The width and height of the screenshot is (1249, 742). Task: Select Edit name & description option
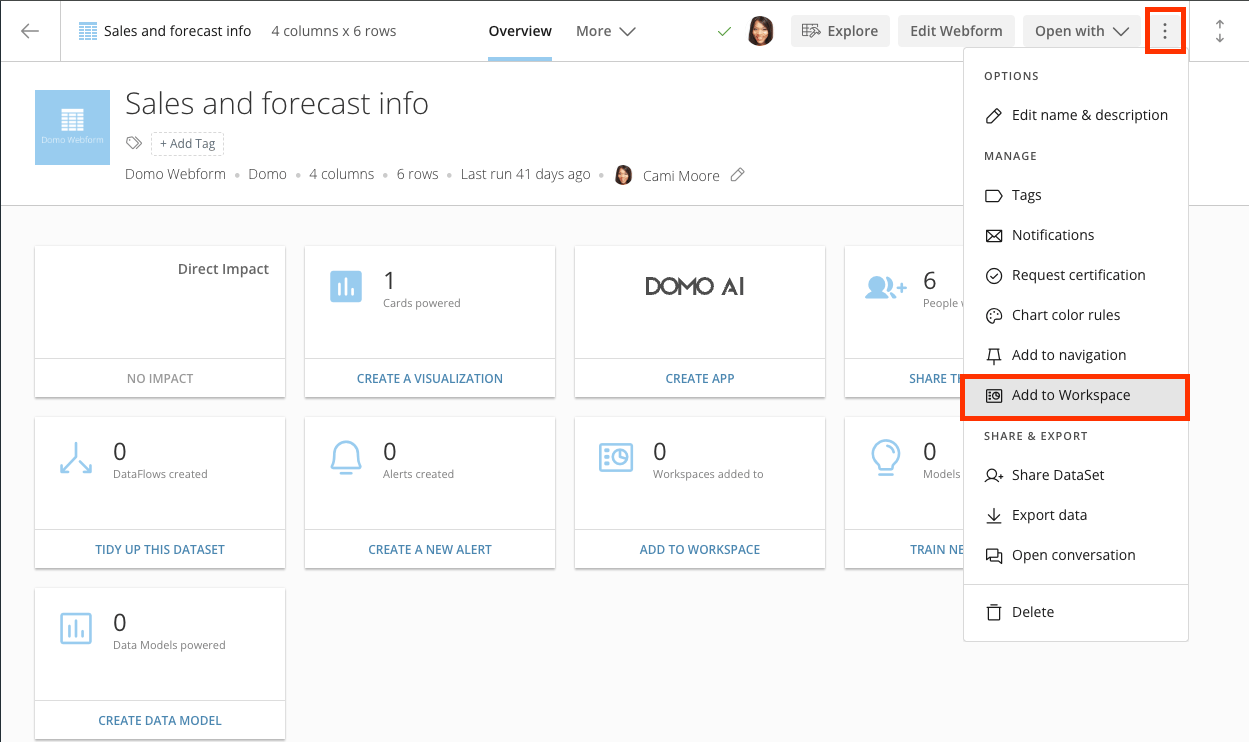pos(1076,115)
